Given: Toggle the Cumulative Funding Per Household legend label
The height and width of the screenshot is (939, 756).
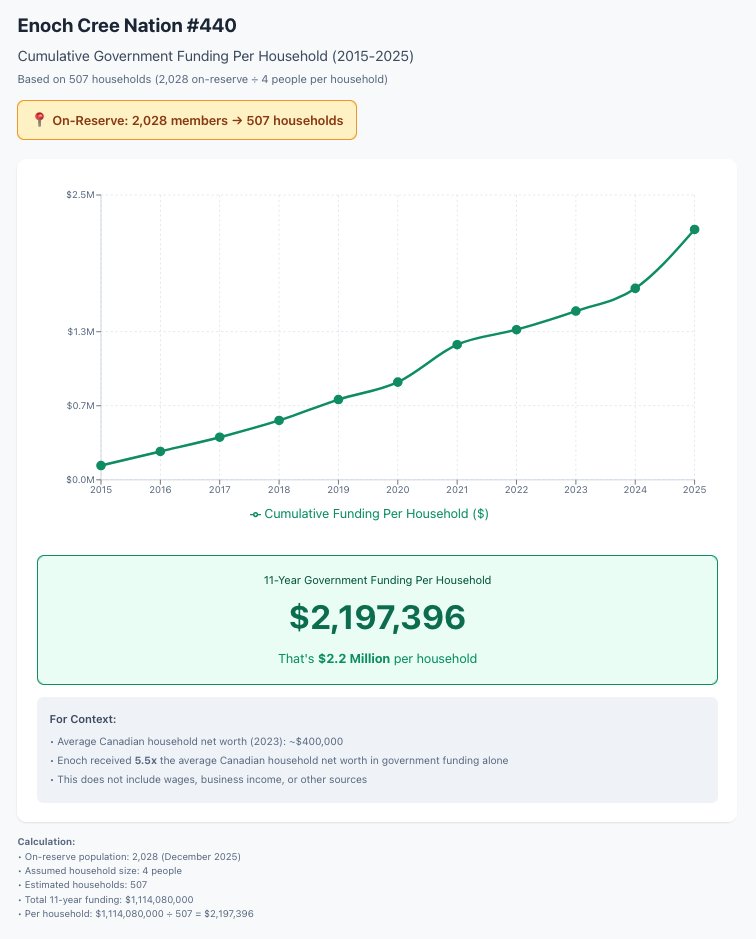Looking at the screenshot, I should pos(376,514).
